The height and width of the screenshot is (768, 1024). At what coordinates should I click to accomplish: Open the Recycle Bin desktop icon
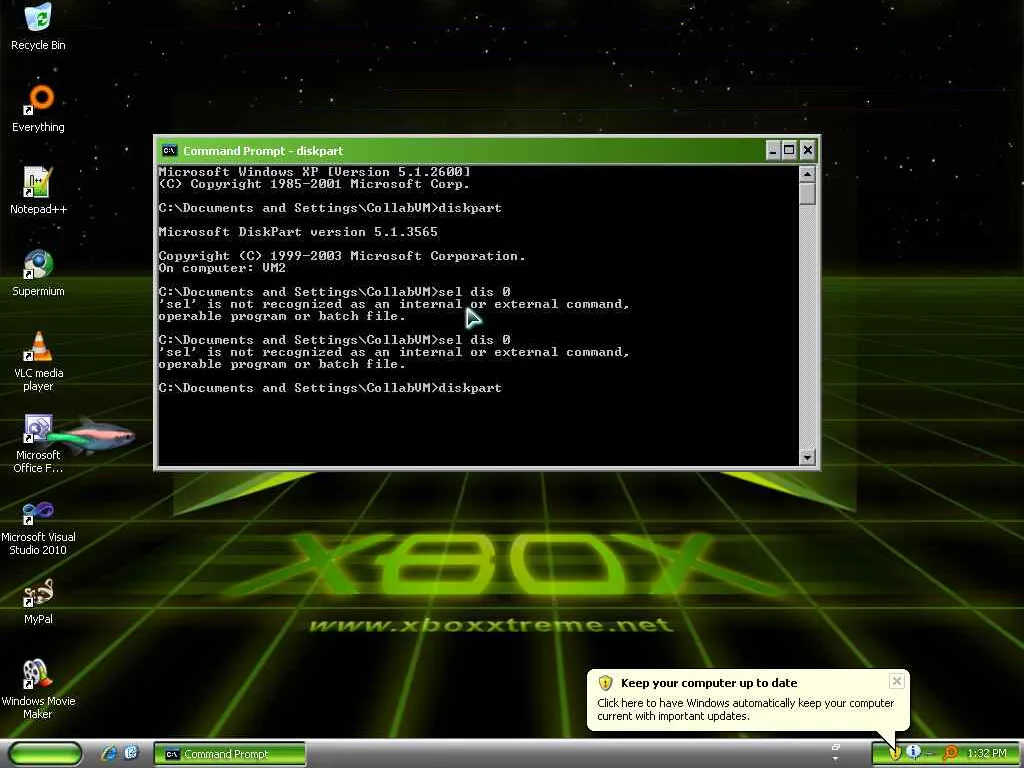tap(38, 26)
